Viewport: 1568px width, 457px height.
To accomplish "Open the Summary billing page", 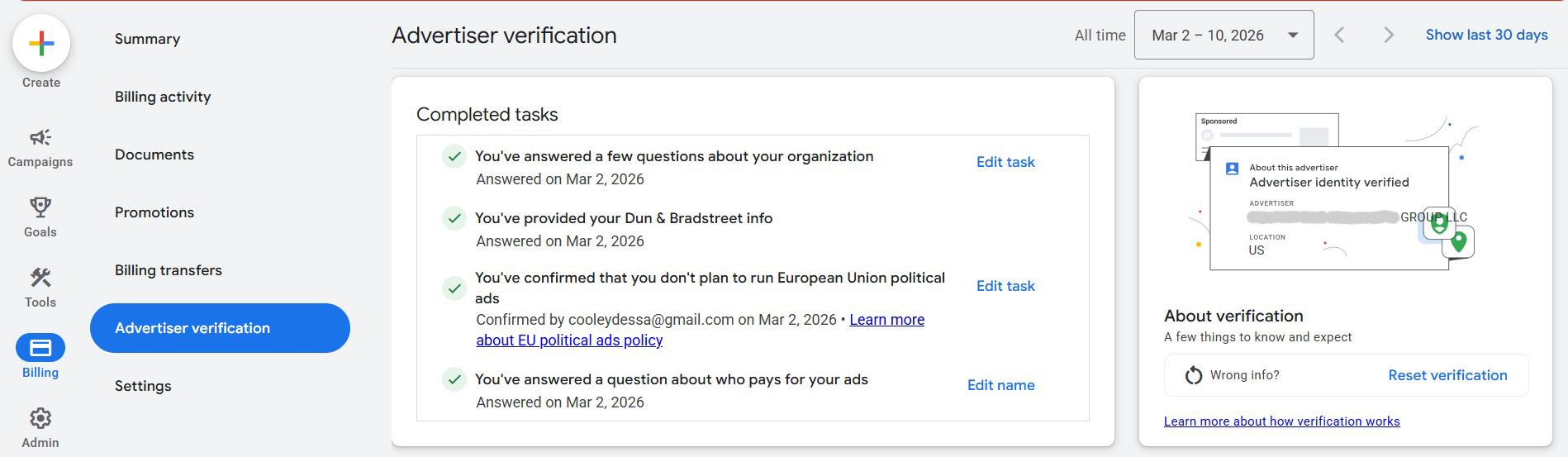I will [147, 39].
